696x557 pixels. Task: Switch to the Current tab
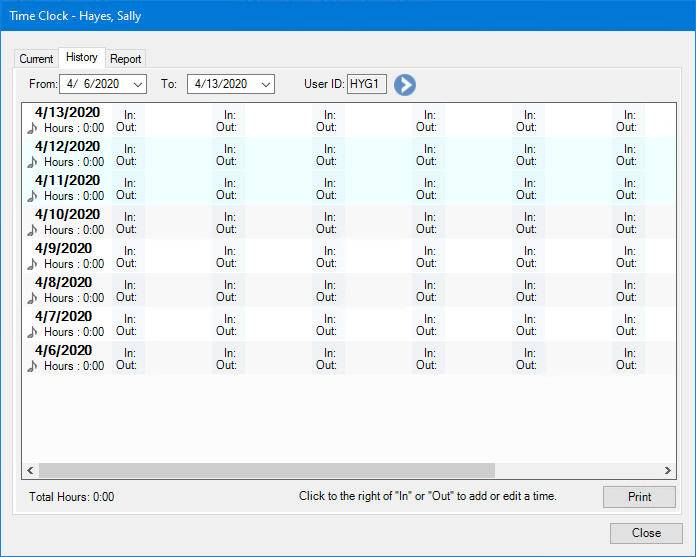point(36,59)
